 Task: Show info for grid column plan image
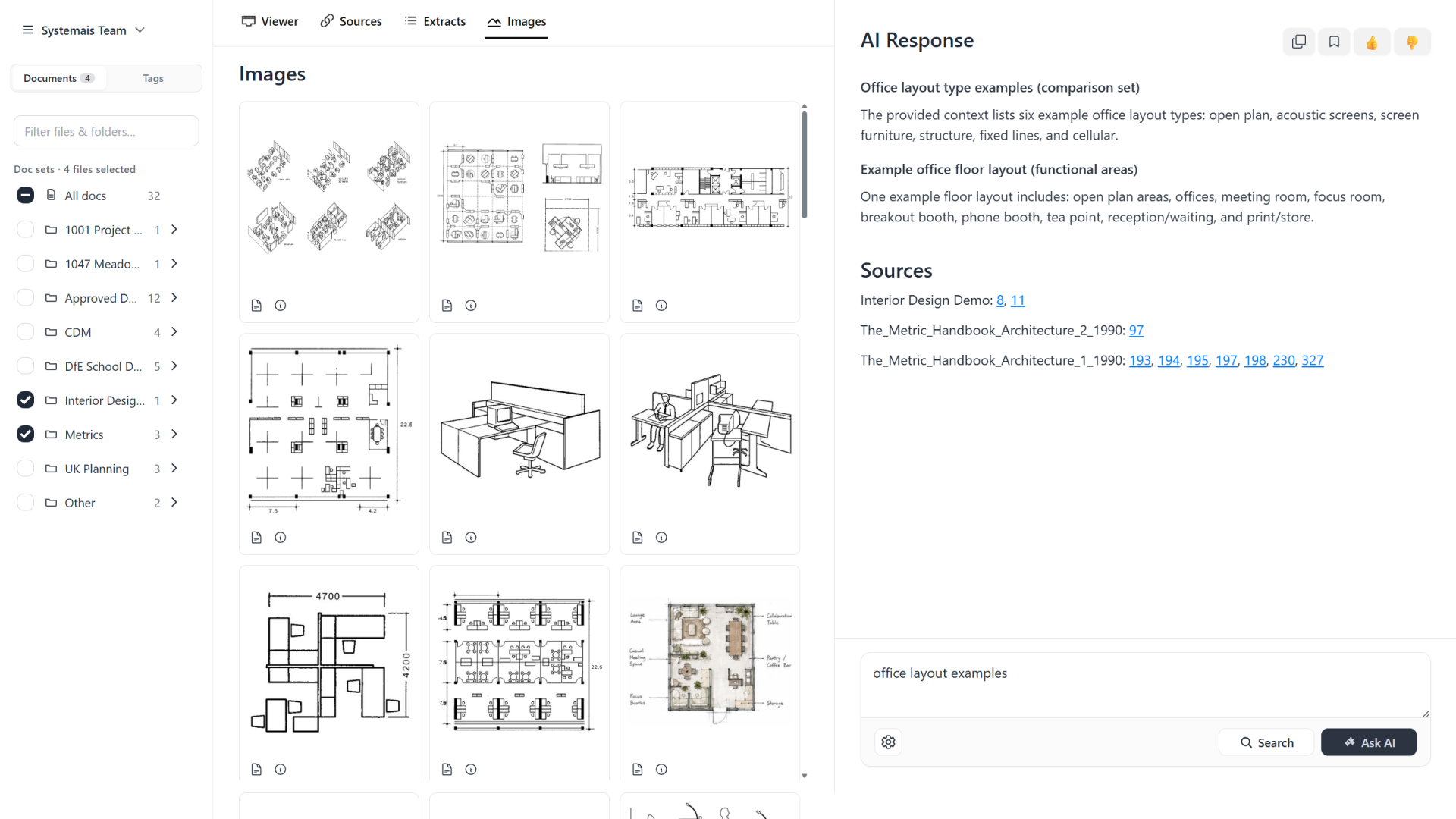pos(281,538)
